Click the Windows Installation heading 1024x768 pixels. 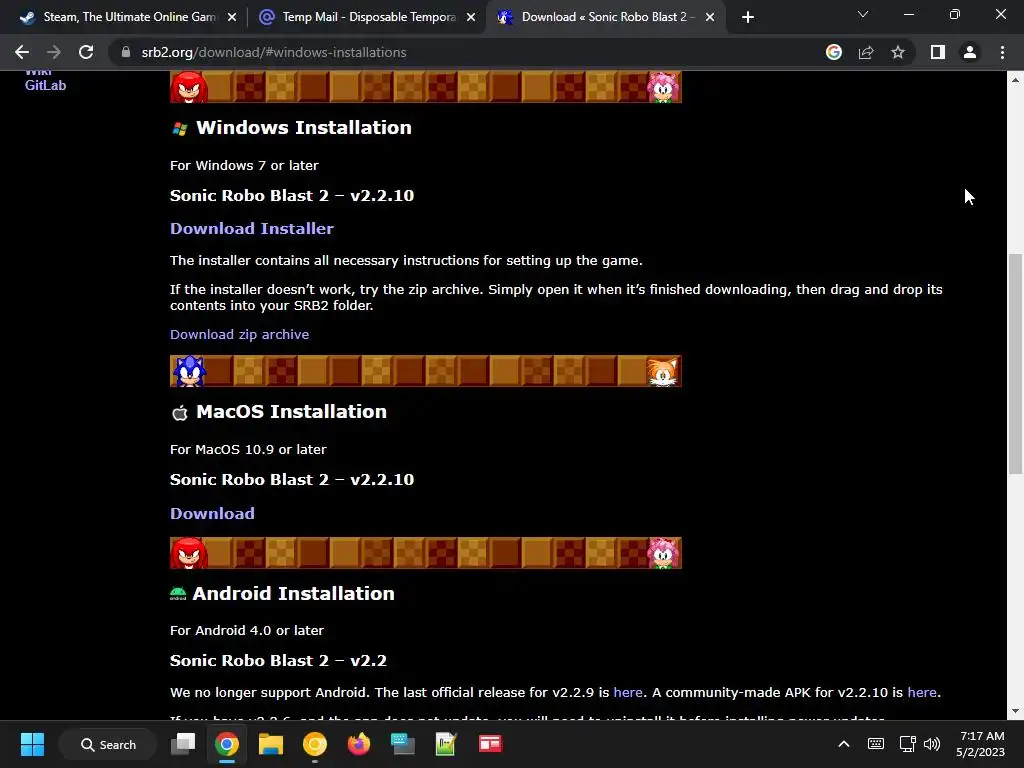(x=304, y=127)
